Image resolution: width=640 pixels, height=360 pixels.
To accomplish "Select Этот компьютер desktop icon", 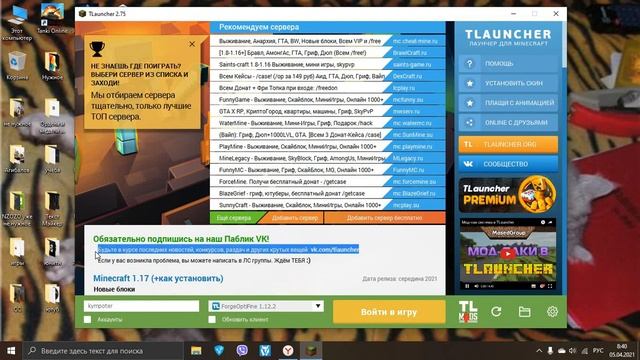I will (x=17, y=23).
